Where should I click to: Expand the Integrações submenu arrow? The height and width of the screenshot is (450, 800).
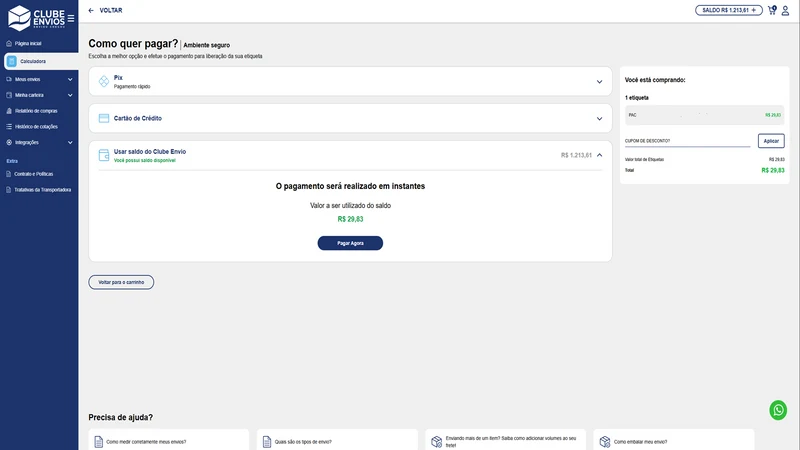70,143
